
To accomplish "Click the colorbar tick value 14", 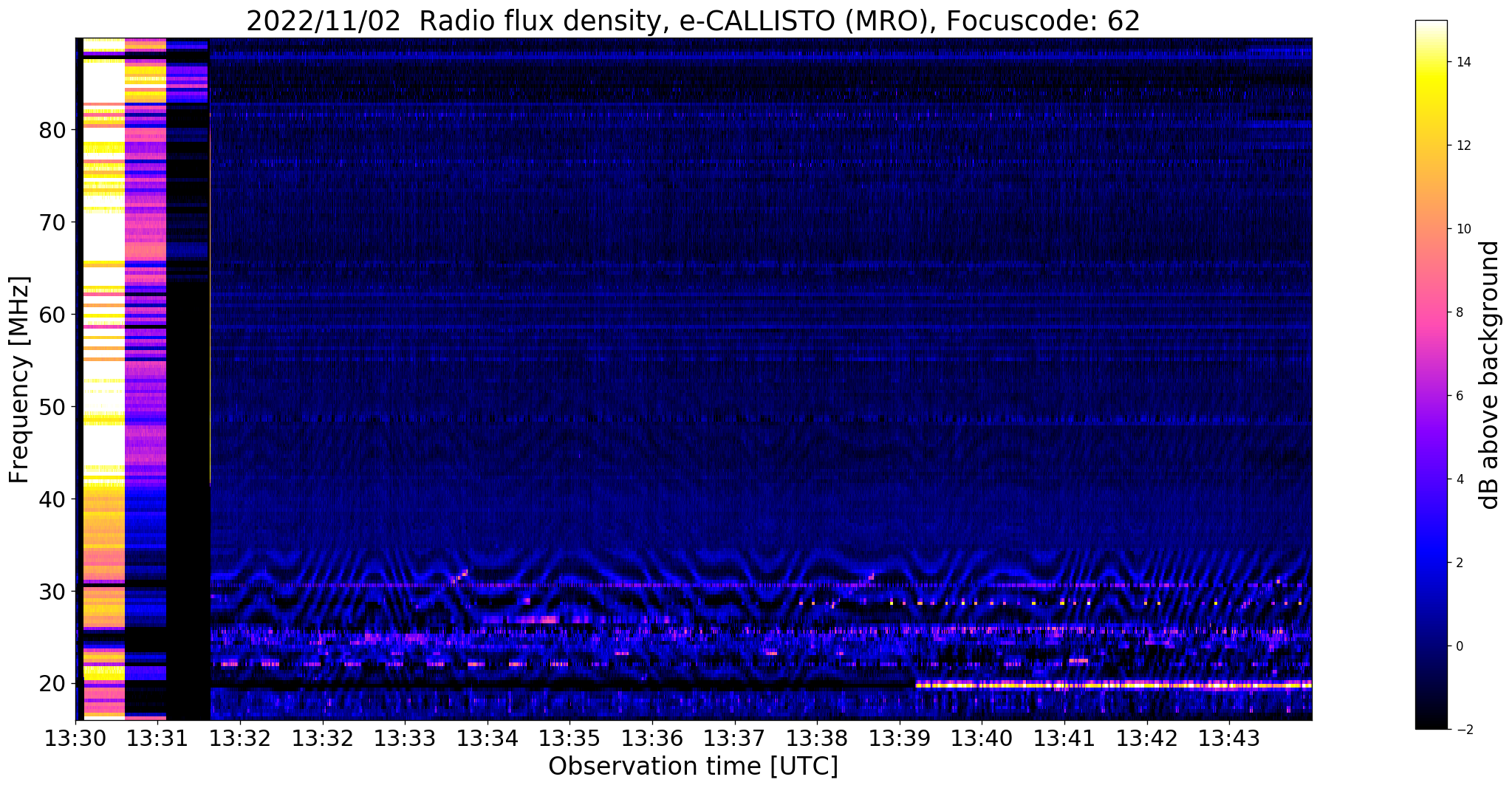I will tap(1463, 62).
